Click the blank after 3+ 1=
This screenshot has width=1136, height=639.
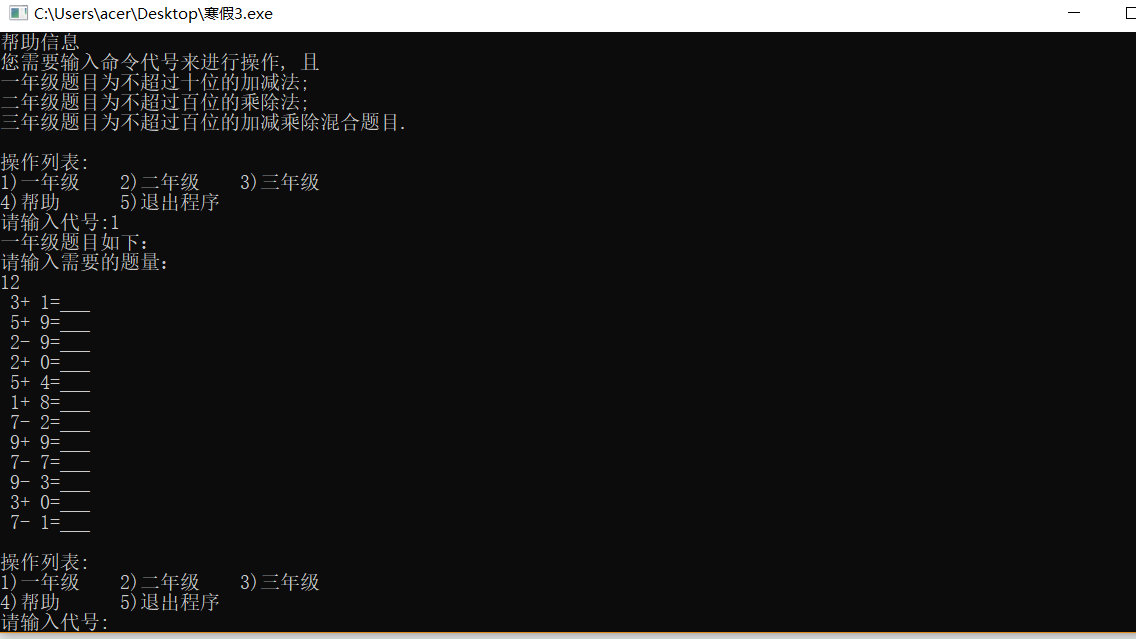point(75,303)
